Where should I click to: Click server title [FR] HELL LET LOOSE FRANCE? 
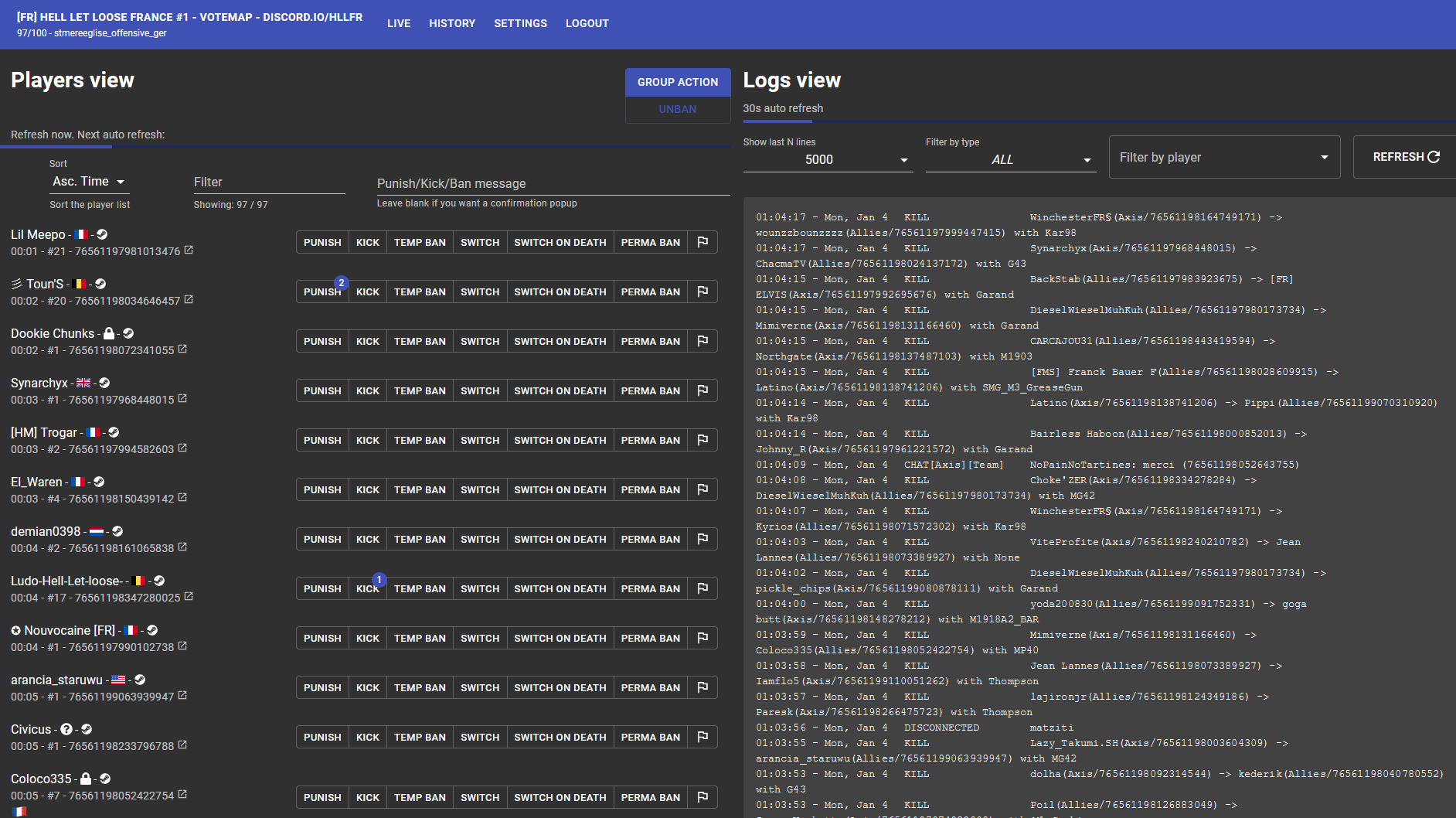[x=189, y=17]
